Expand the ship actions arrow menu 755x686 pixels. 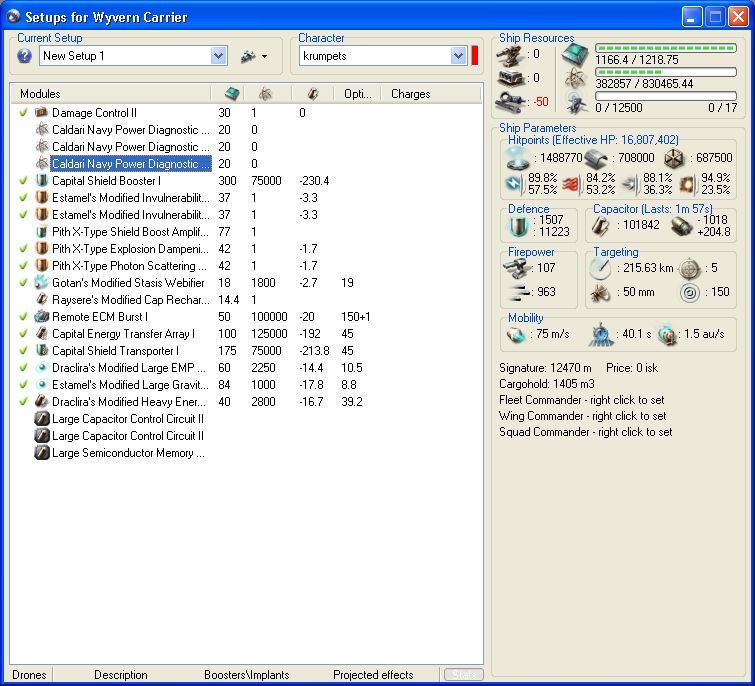click(264, 57)
